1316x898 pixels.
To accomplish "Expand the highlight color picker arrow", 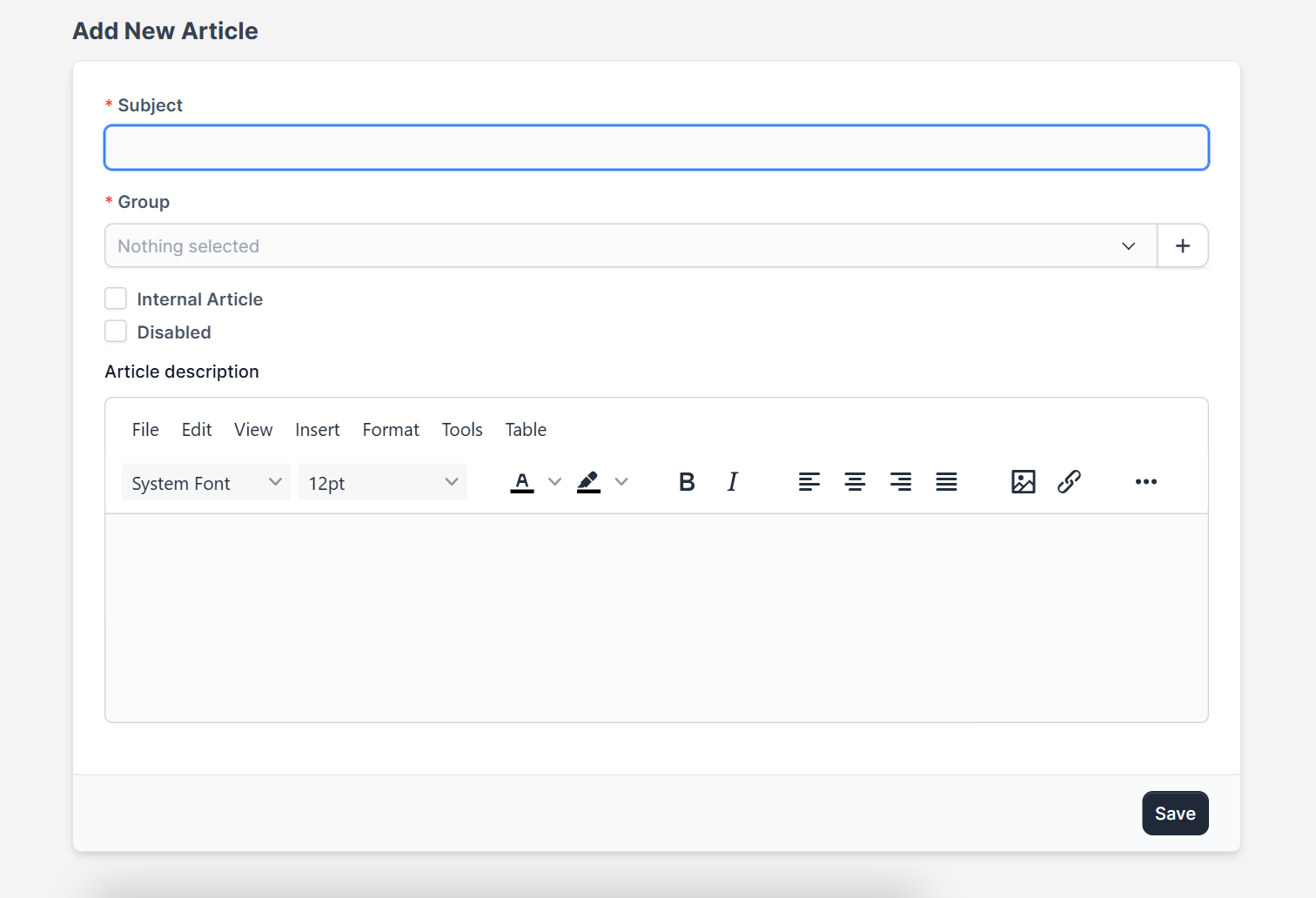I will click(621, 482).
